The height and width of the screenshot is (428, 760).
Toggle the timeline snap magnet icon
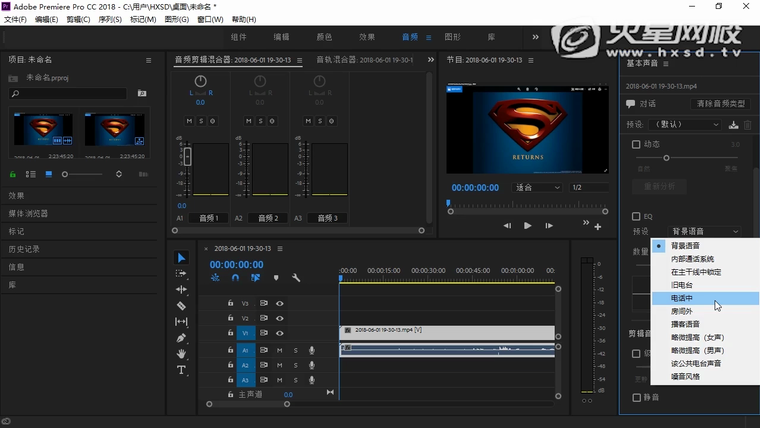(x=235, y=278)
